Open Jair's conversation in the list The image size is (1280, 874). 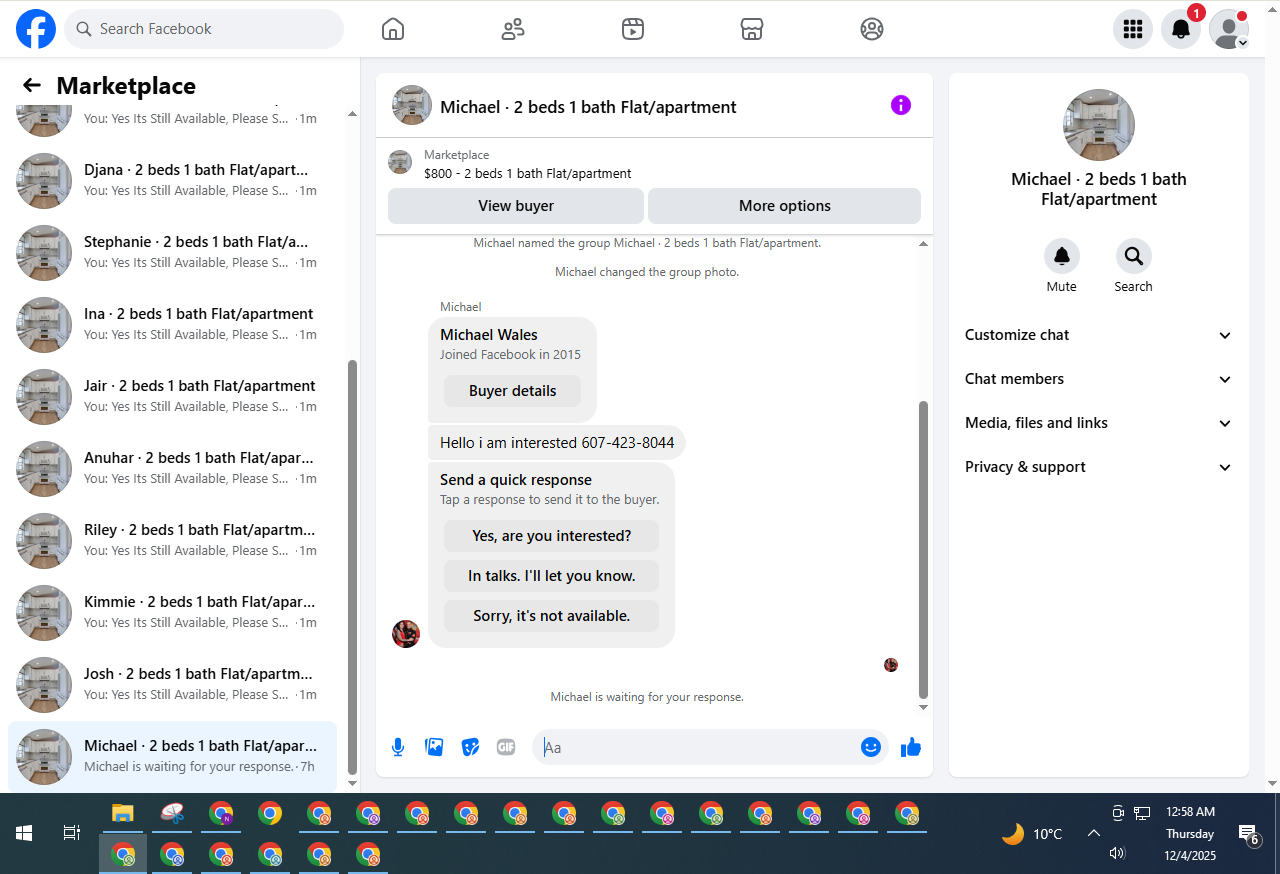pos(172,397)
